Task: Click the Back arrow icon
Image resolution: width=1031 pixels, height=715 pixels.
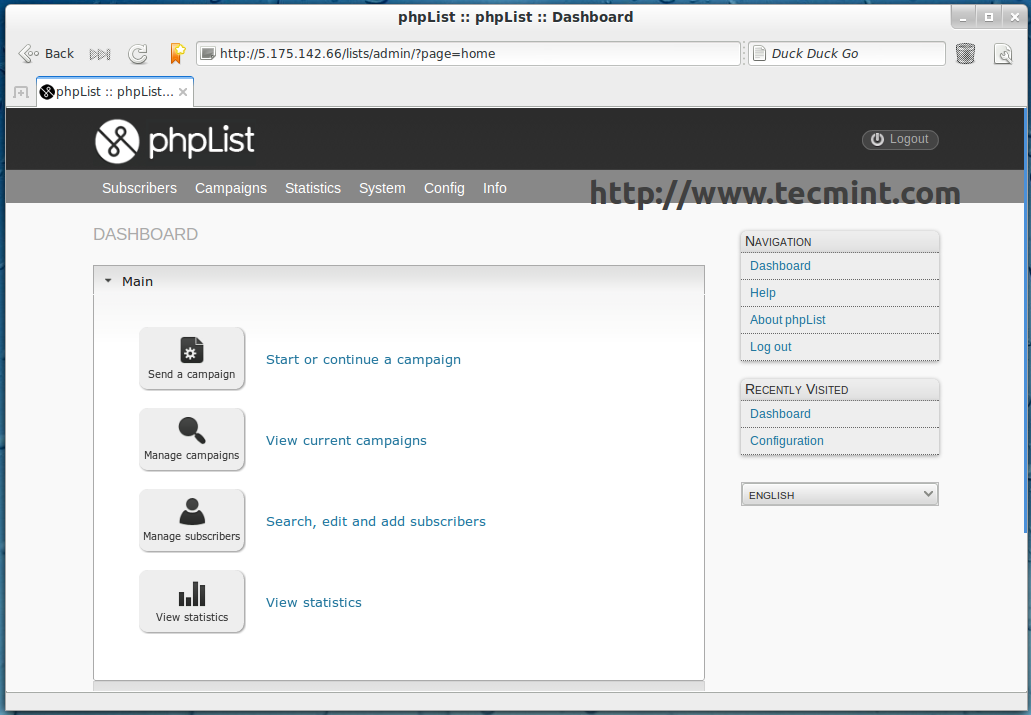Action: click(29, 53)
